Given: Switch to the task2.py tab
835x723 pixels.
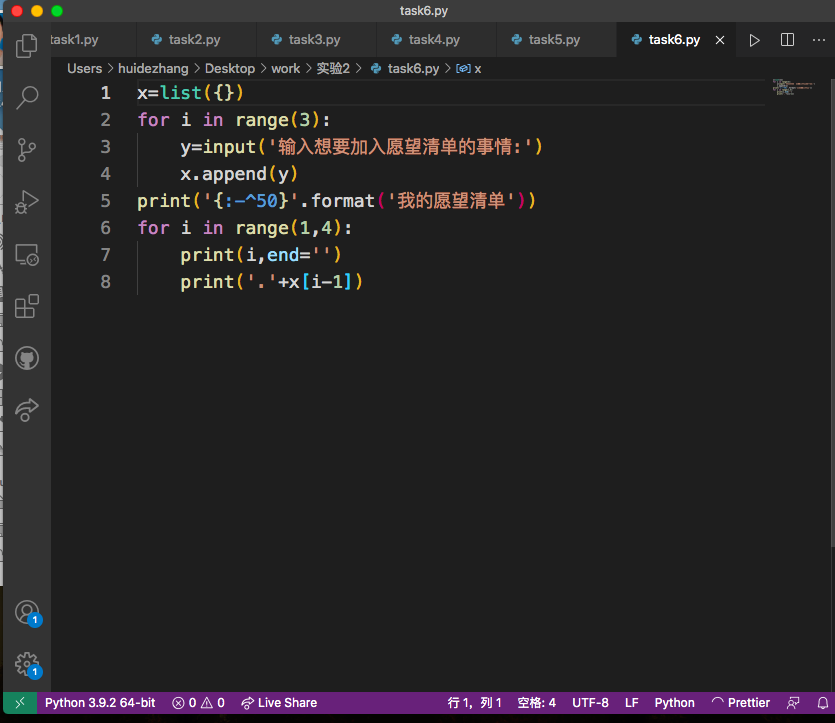Looking at the screenshot, I should point(196,40).
